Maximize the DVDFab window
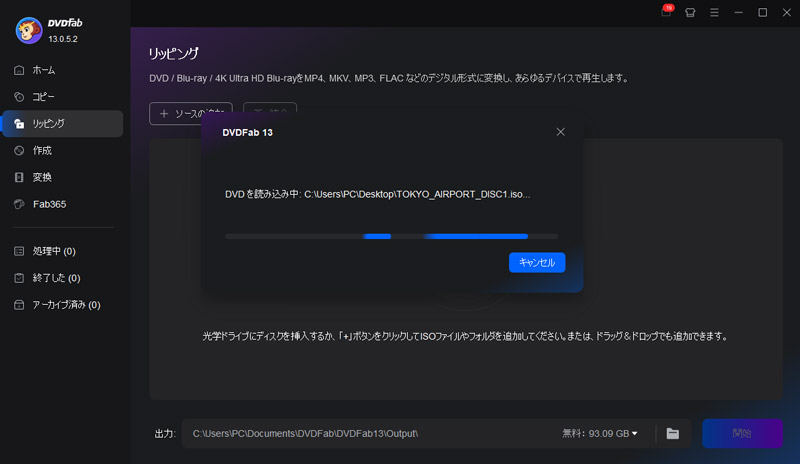This screenshot has width=800, height=464. [x=762, y=13]
